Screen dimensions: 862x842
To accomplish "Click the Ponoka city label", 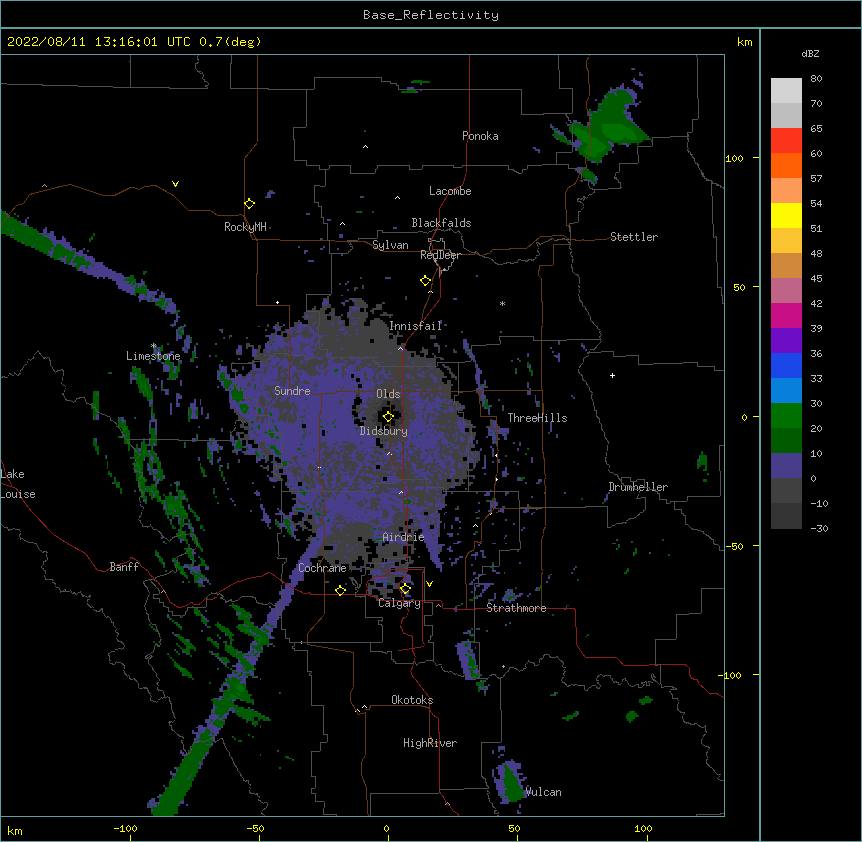I will click(480, 136).
